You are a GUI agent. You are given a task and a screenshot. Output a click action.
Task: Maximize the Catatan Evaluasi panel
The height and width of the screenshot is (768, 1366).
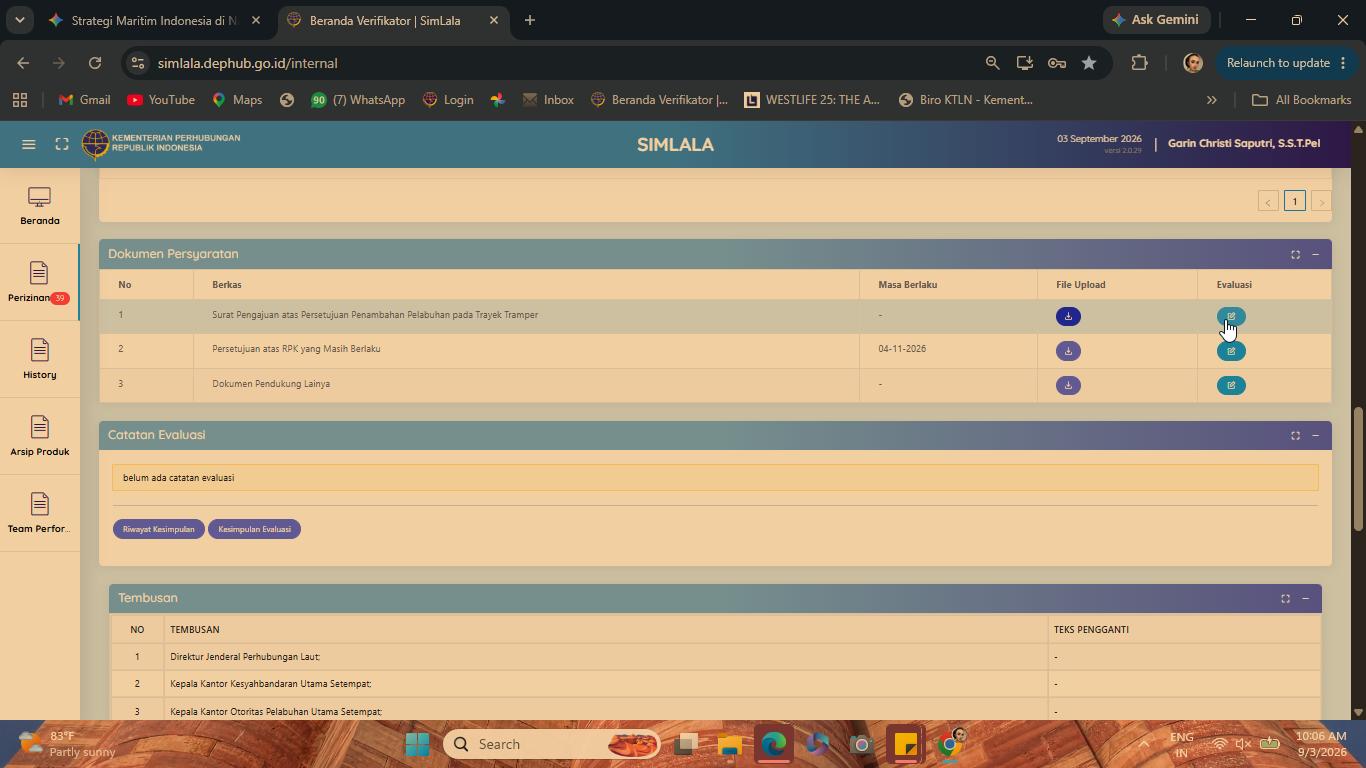tap(1295, 435)
